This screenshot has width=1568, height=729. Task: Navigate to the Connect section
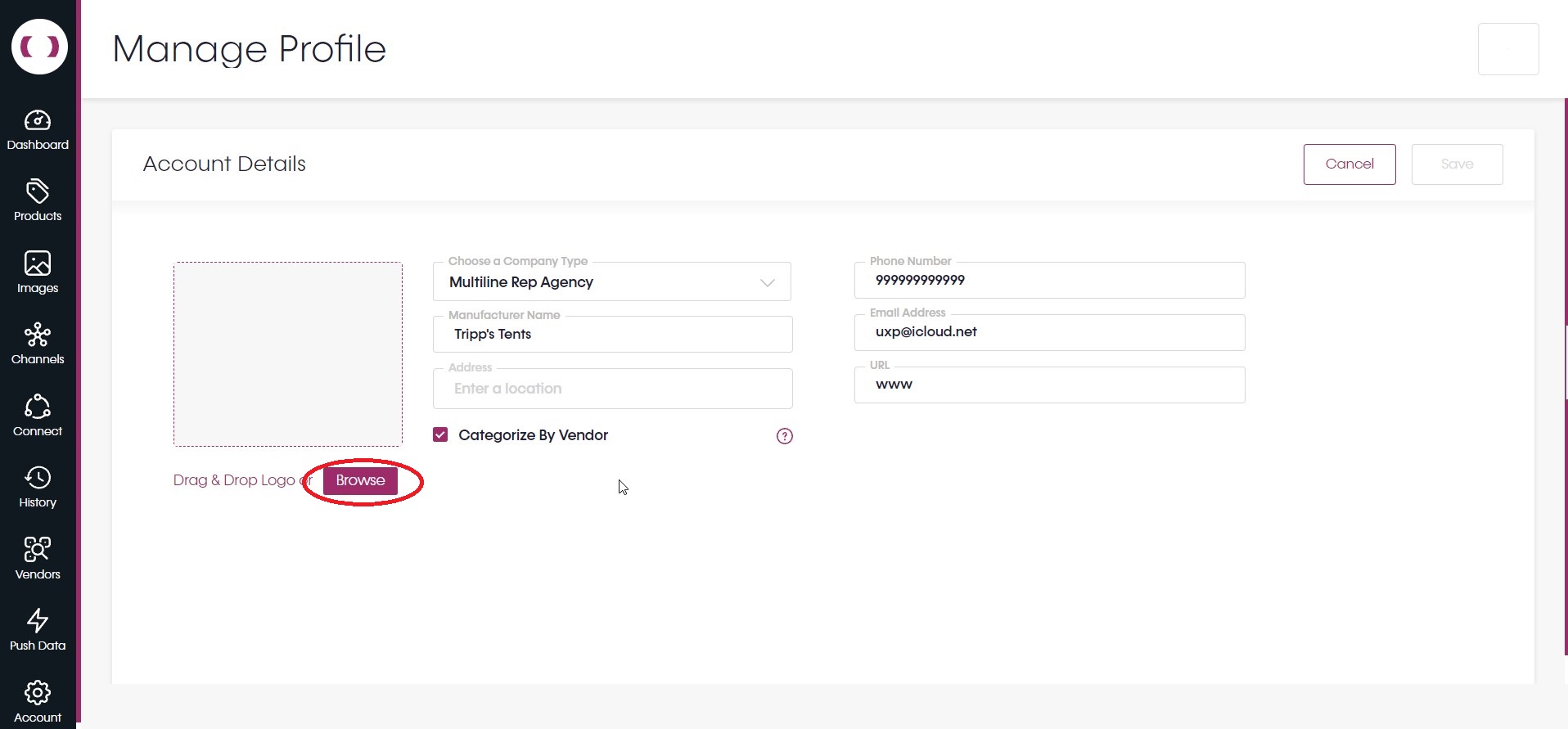point(38,416)
